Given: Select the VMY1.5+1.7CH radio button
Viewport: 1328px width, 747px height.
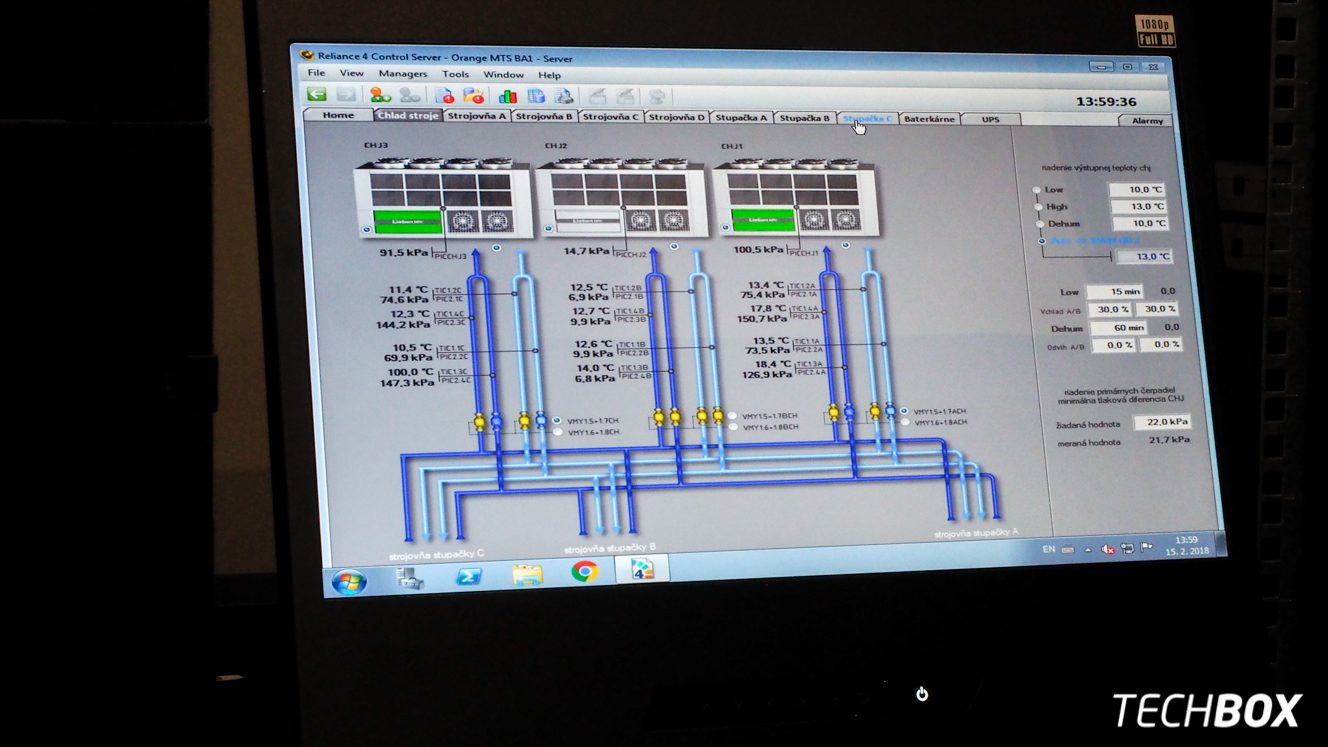Looking at the screenshot, I should [x=557, y=421].
